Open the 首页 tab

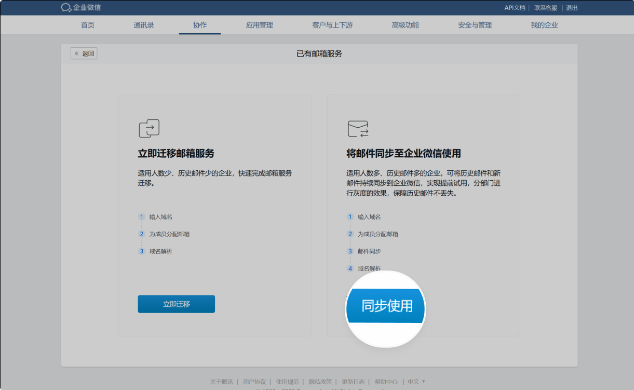(88, 25)
